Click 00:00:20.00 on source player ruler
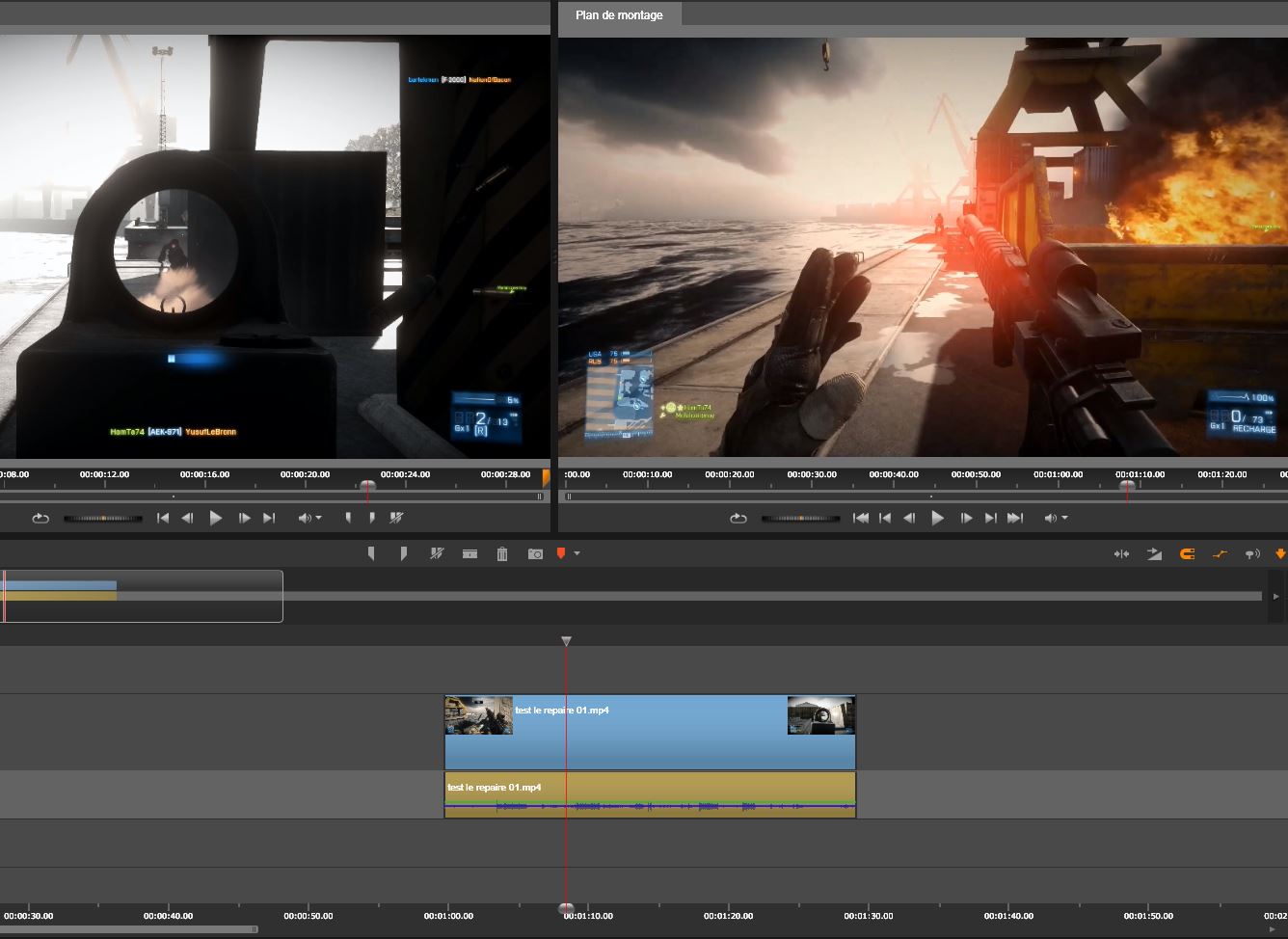The height and width of the screenshot is (939, 1288). click(305, 474)
